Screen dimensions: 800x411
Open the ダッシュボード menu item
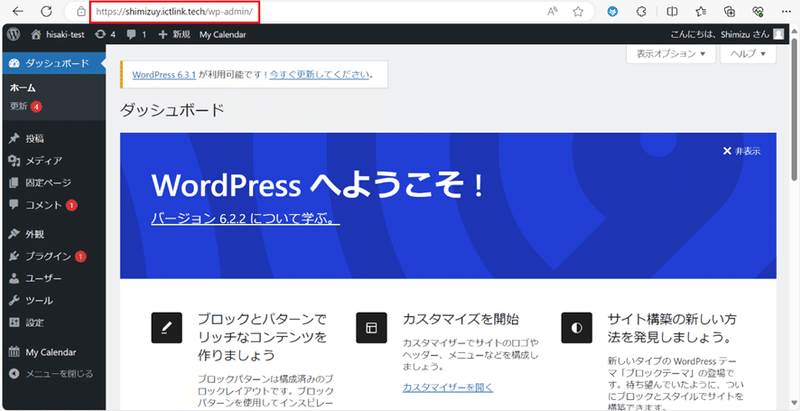coord(54,63)
